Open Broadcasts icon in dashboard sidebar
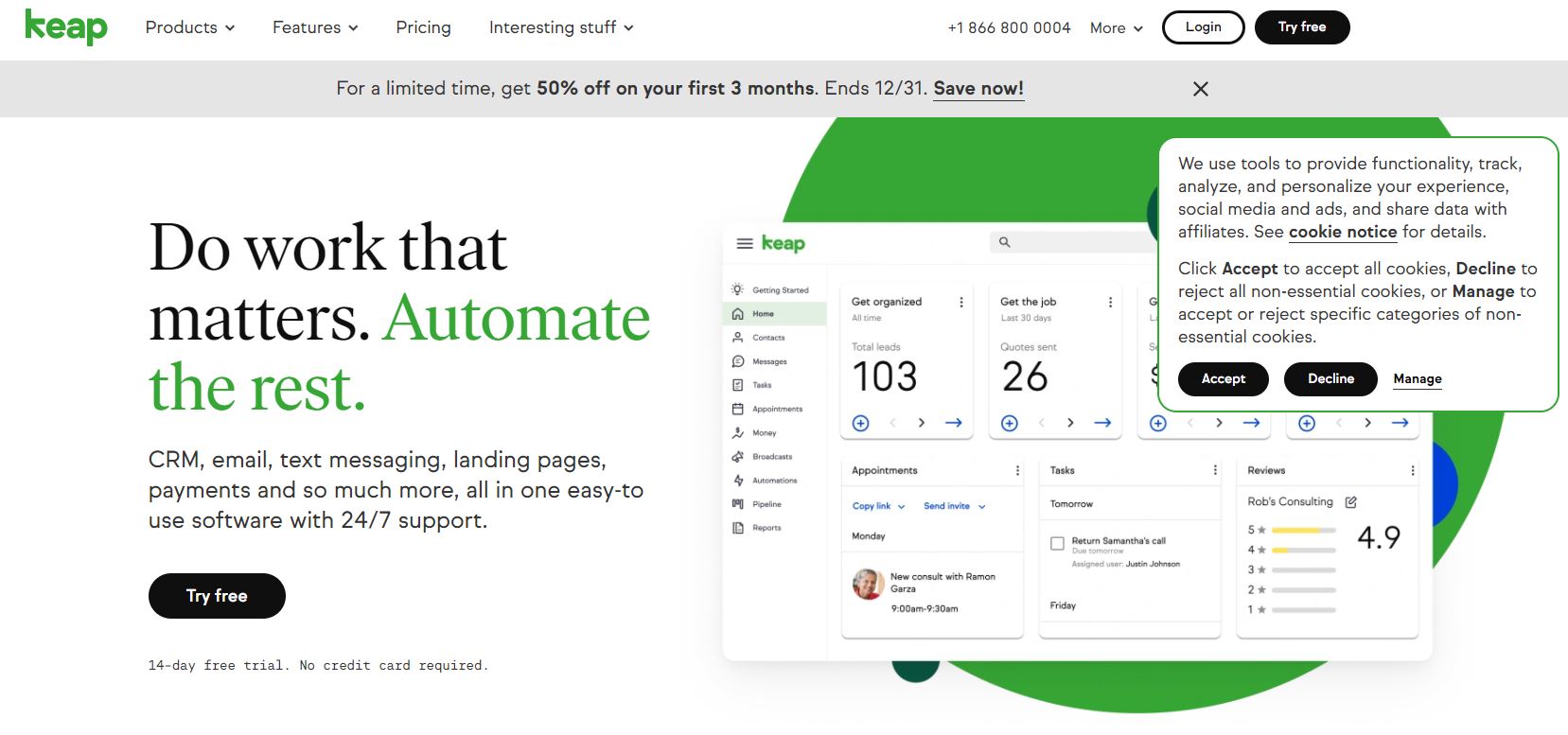 tap(737, 456)
